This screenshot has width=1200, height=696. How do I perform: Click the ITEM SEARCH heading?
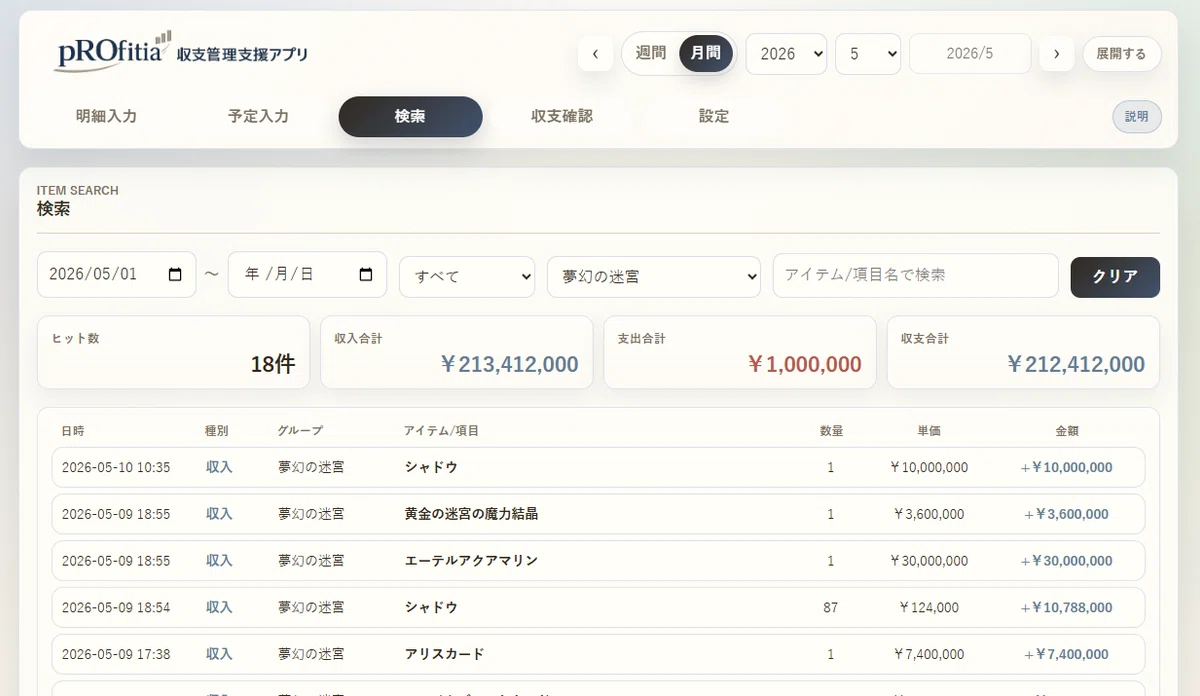click(78, 190)
